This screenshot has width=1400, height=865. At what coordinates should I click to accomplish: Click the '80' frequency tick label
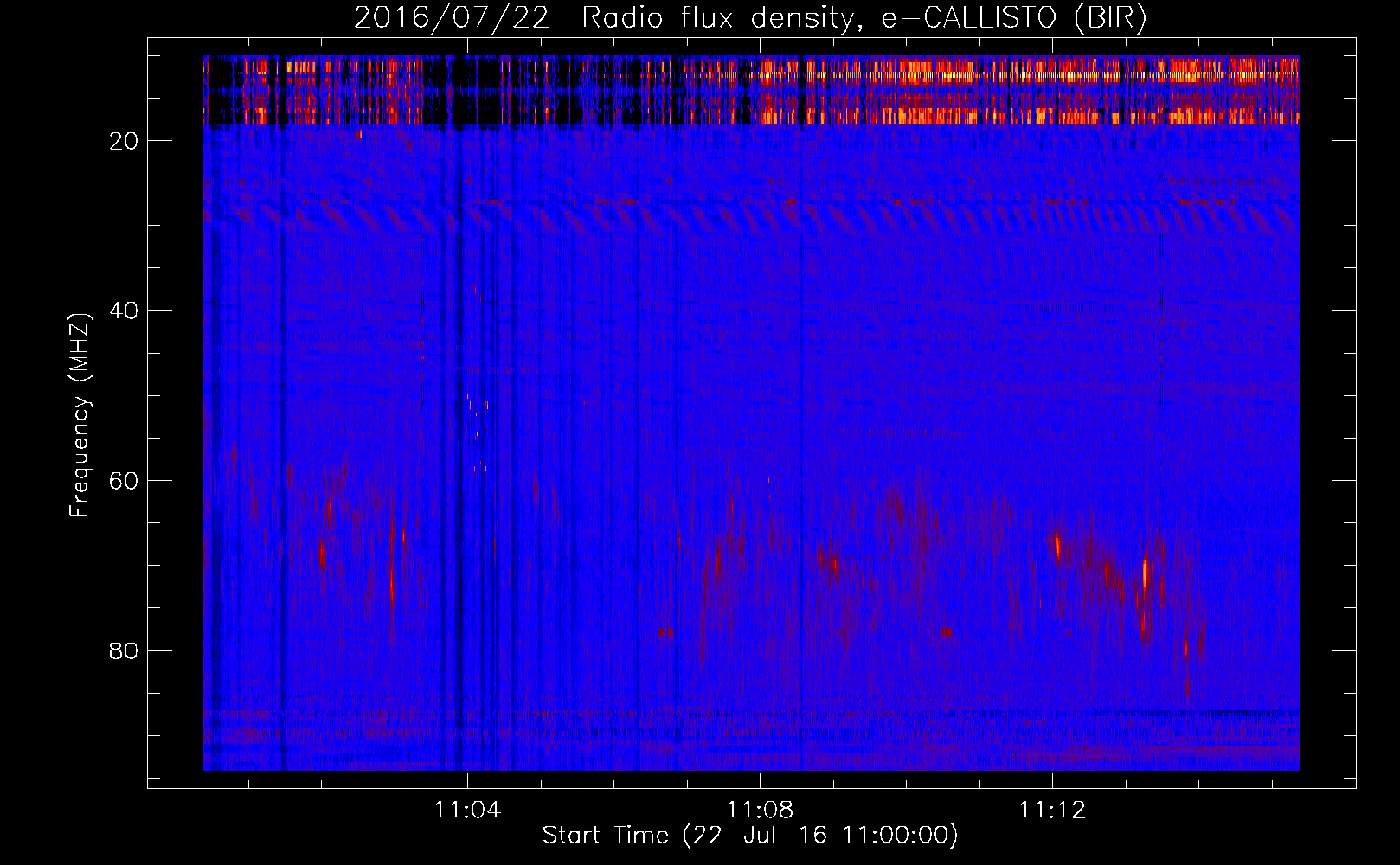click(x=124, y=650)
